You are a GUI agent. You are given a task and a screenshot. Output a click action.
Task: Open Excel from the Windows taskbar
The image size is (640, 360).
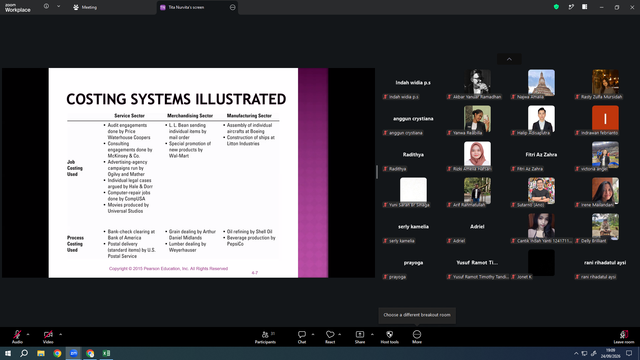106,353
